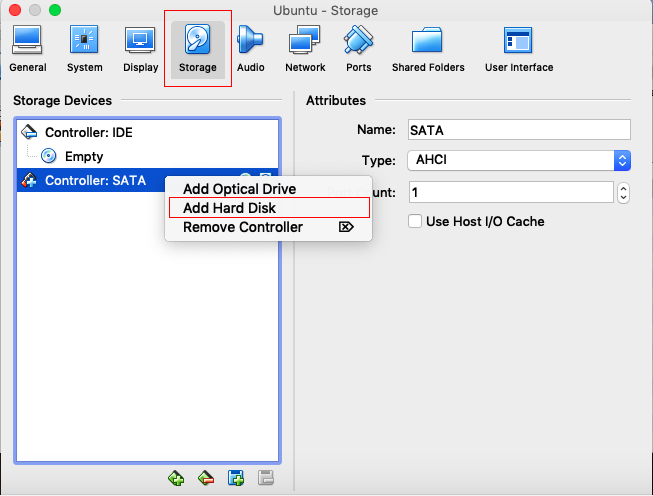
Task: Close the Ubuntu - Storage window
Action: [15, 10]
